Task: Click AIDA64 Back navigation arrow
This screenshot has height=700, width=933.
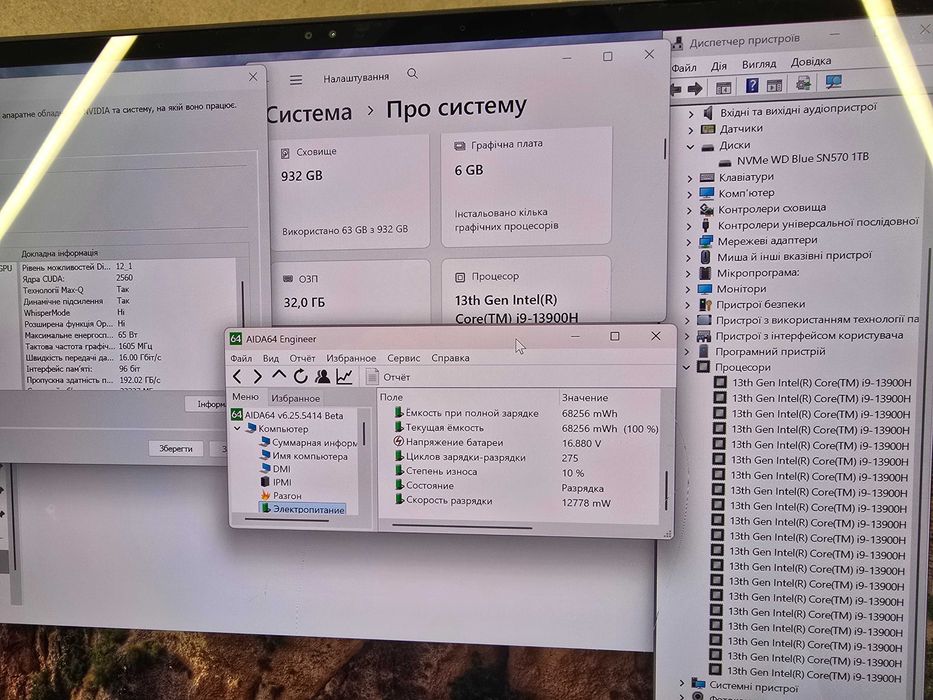Action: 237,377
